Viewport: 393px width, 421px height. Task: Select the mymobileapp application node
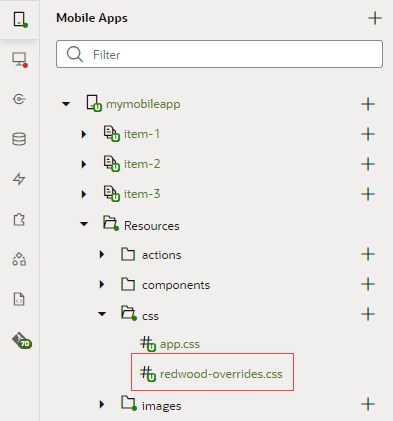[143, 104]
